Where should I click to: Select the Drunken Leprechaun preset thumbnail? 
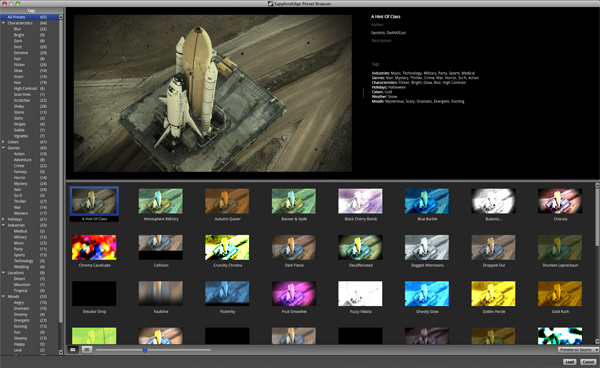pyautogui.click(x=560, y=248)
